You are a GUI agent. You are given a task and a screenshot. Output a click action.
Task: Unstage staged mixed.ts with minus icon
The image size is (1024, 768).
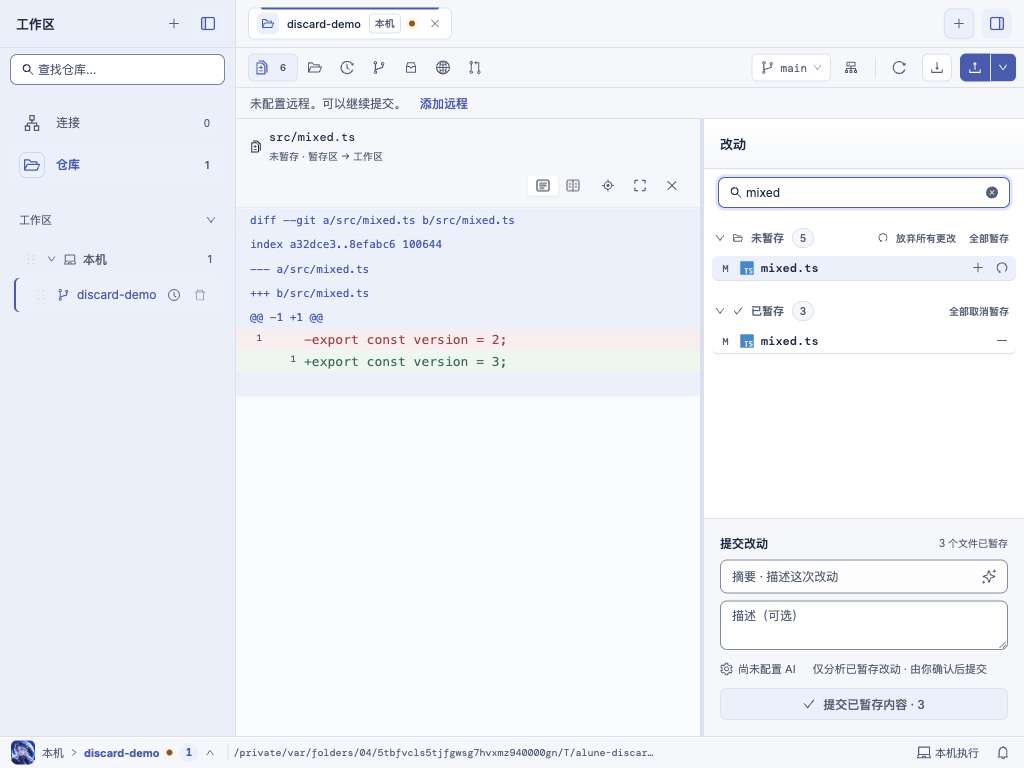pyautogui.click(x=1002, y=341)
